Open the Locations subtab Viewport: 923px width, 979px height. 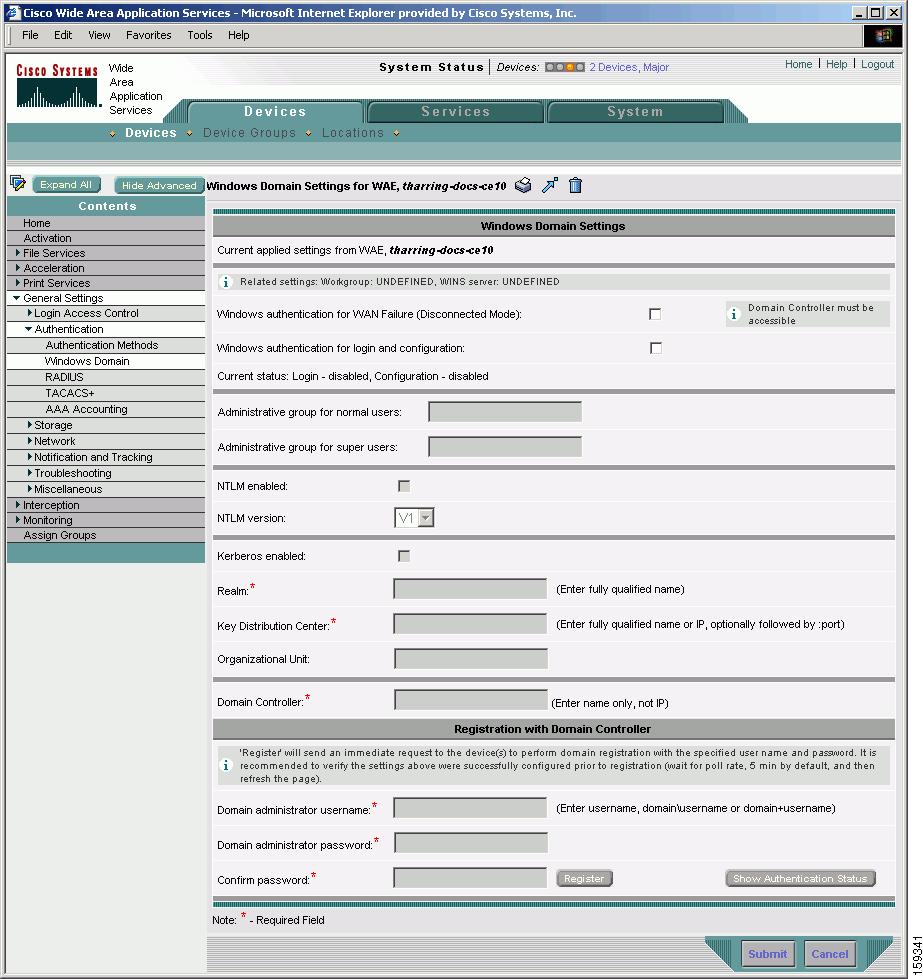353,133
